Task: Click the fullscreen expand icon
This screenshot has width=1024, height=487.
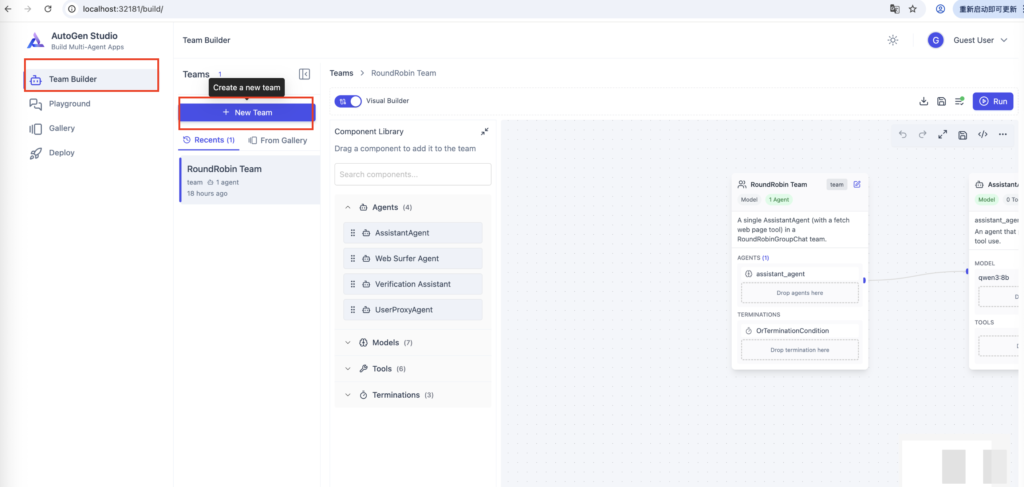Action: [942, 134]
